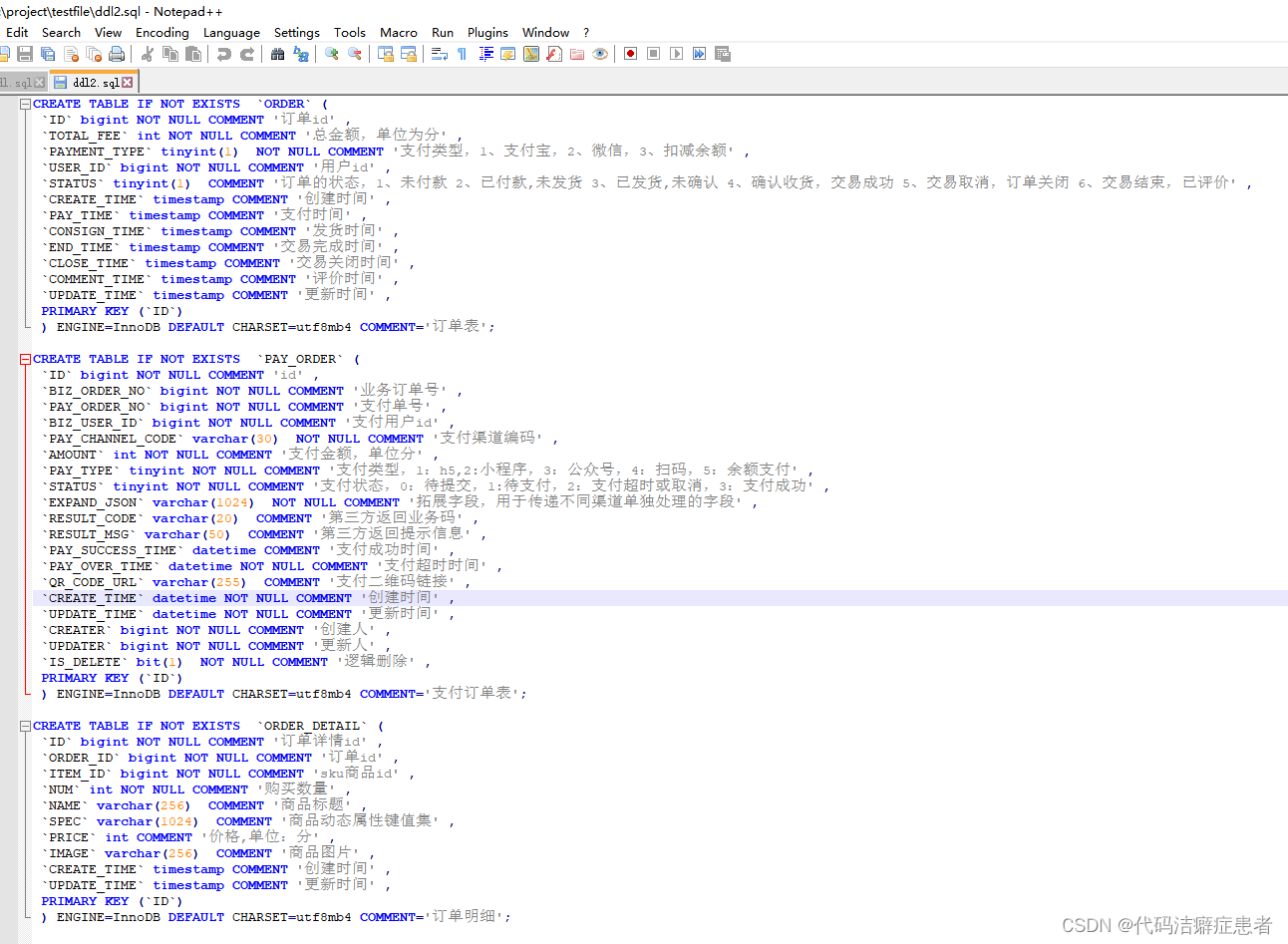The width and height of the screenshot is (1288, 944).
Task: Stop macro recording
Action: click(x=654, y=54)
